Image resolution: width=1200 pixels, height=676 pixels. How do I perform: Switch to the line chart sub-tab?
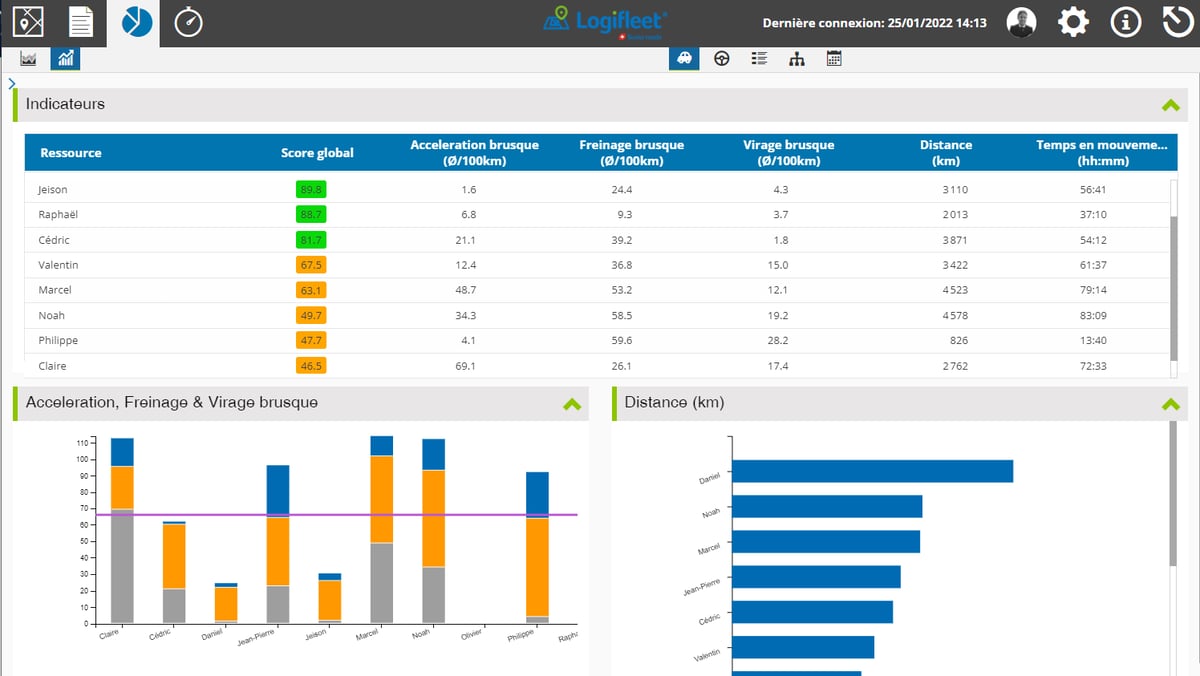click(x=27, y=58)
